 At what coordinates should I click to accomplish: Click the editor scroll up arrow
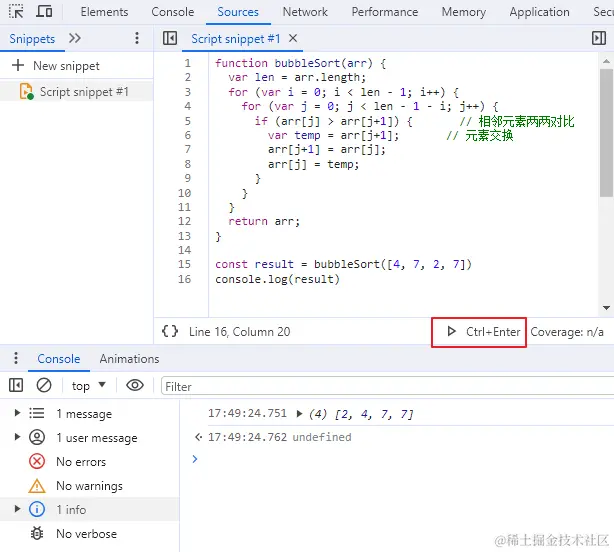pos(606,61)
